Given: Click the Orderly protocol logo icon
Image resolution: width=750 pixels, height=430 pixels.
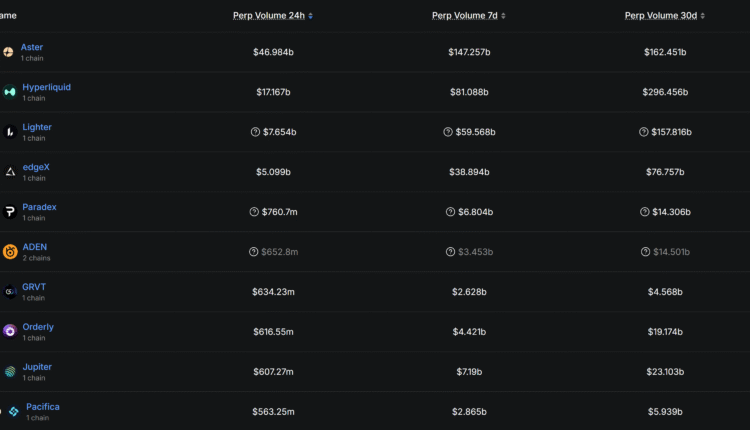Looking at the screenshot, I should click(x=10, y=331).
